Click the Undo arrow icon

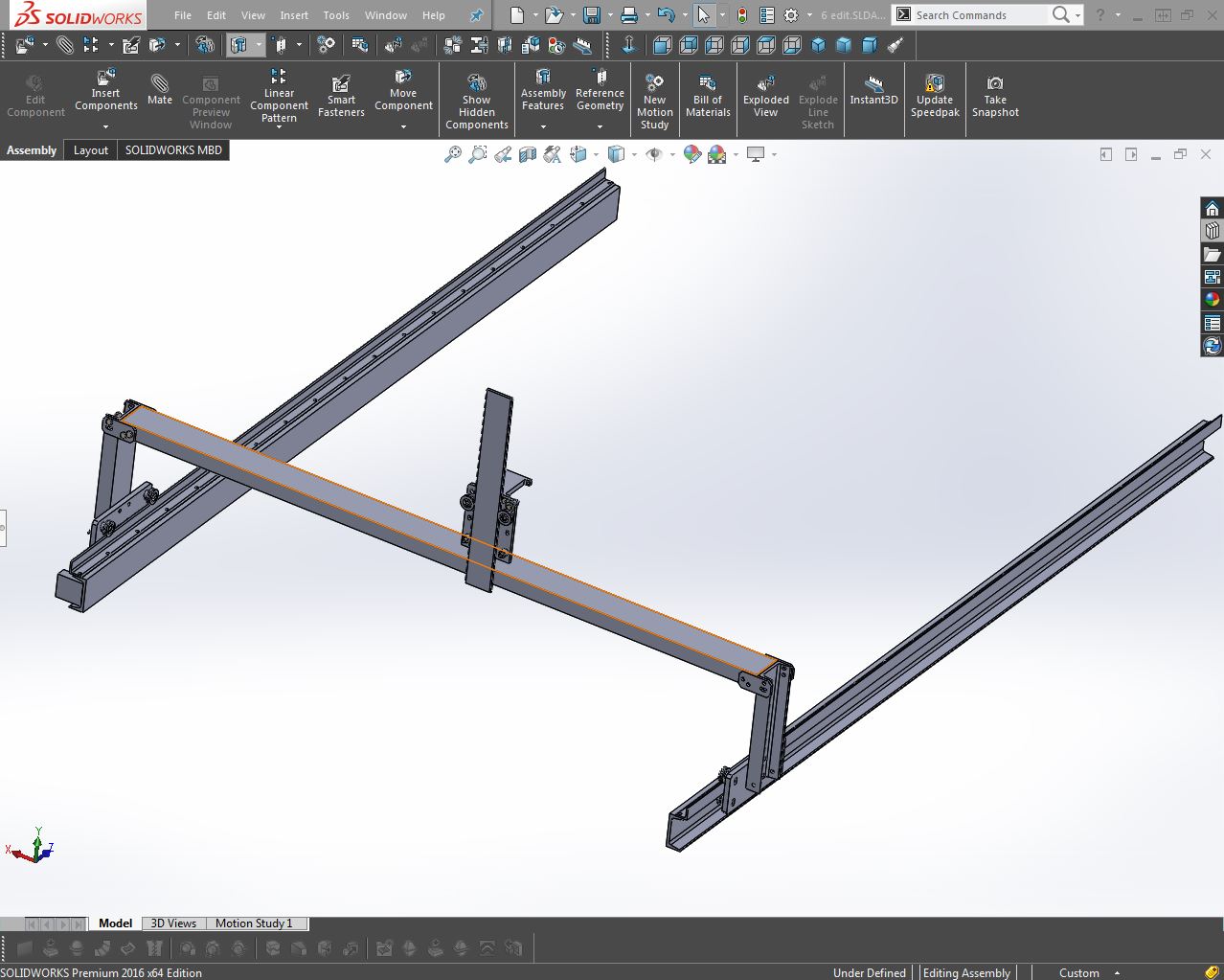click(x=667, y=15)
